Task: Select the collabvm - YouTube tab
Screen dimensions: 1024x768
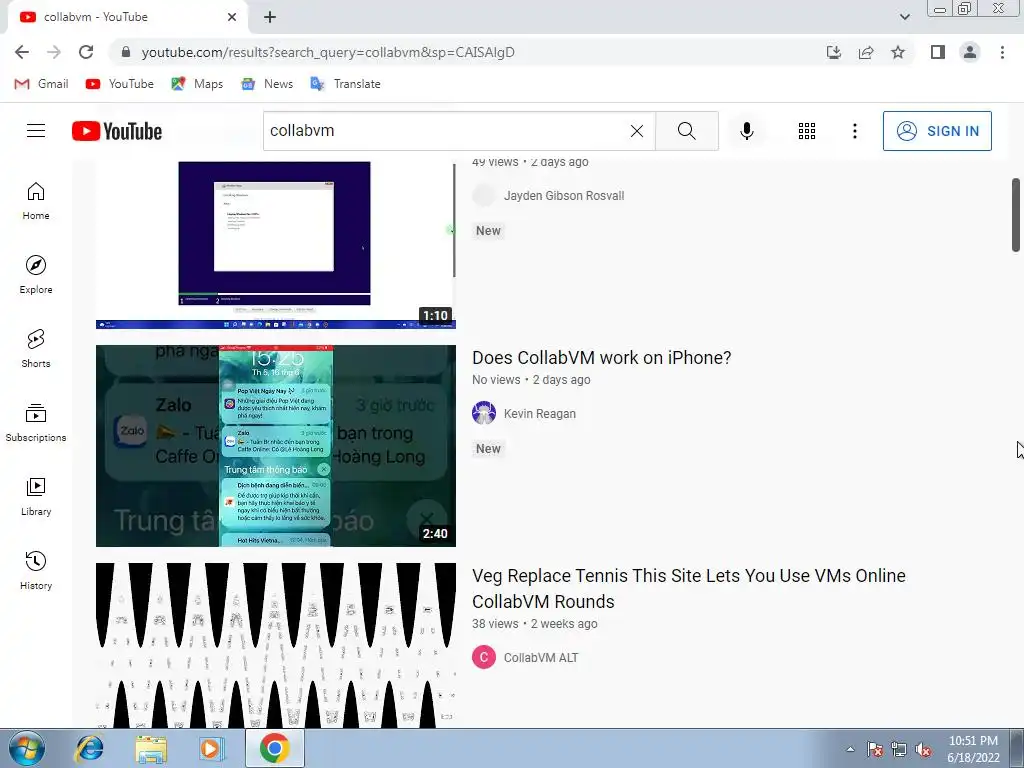Action: pos(127,17)
